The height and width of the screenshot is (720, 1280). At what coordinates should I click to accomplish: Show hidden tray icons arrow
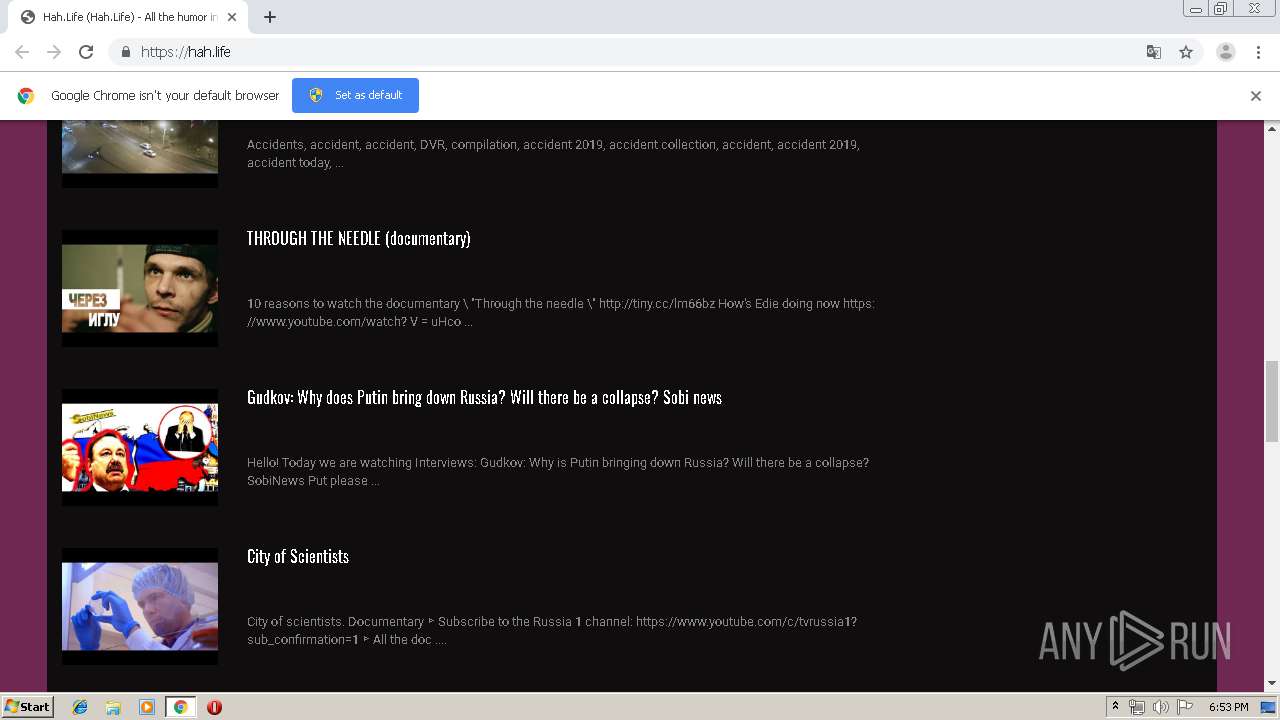click(1115, 706)
